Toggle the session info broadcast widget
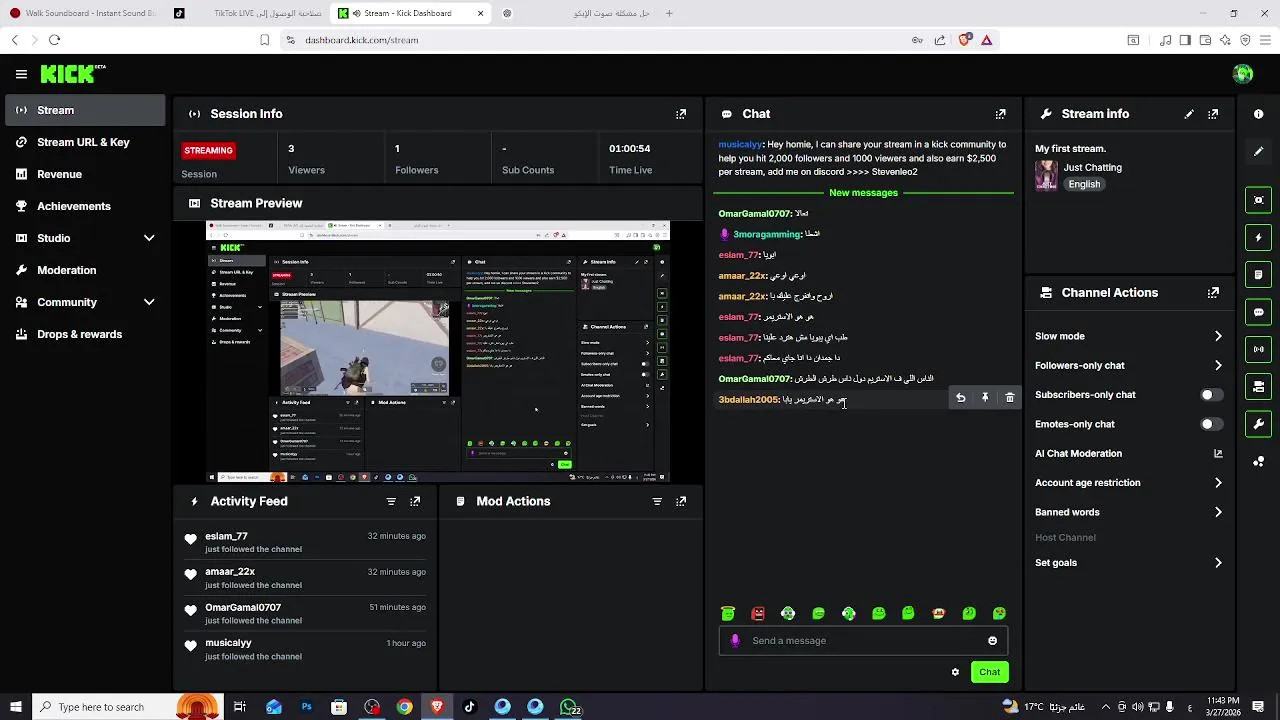This screenshot has height=720, width=1280. click(x=1259, y=349)
